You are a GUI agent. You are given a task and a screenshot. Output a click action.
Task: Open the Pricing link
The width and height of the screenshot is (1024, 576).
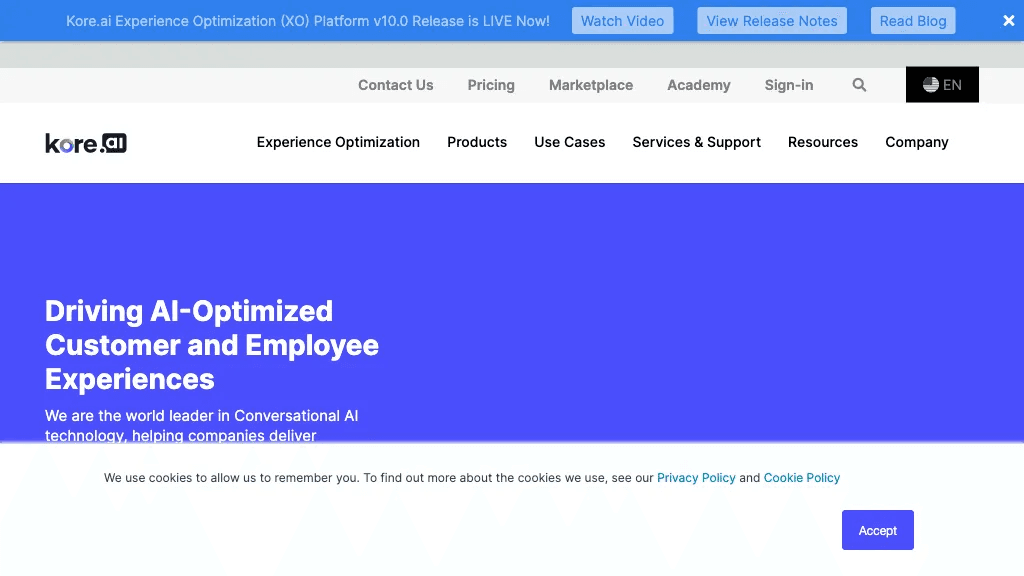[x=490, y=85]
